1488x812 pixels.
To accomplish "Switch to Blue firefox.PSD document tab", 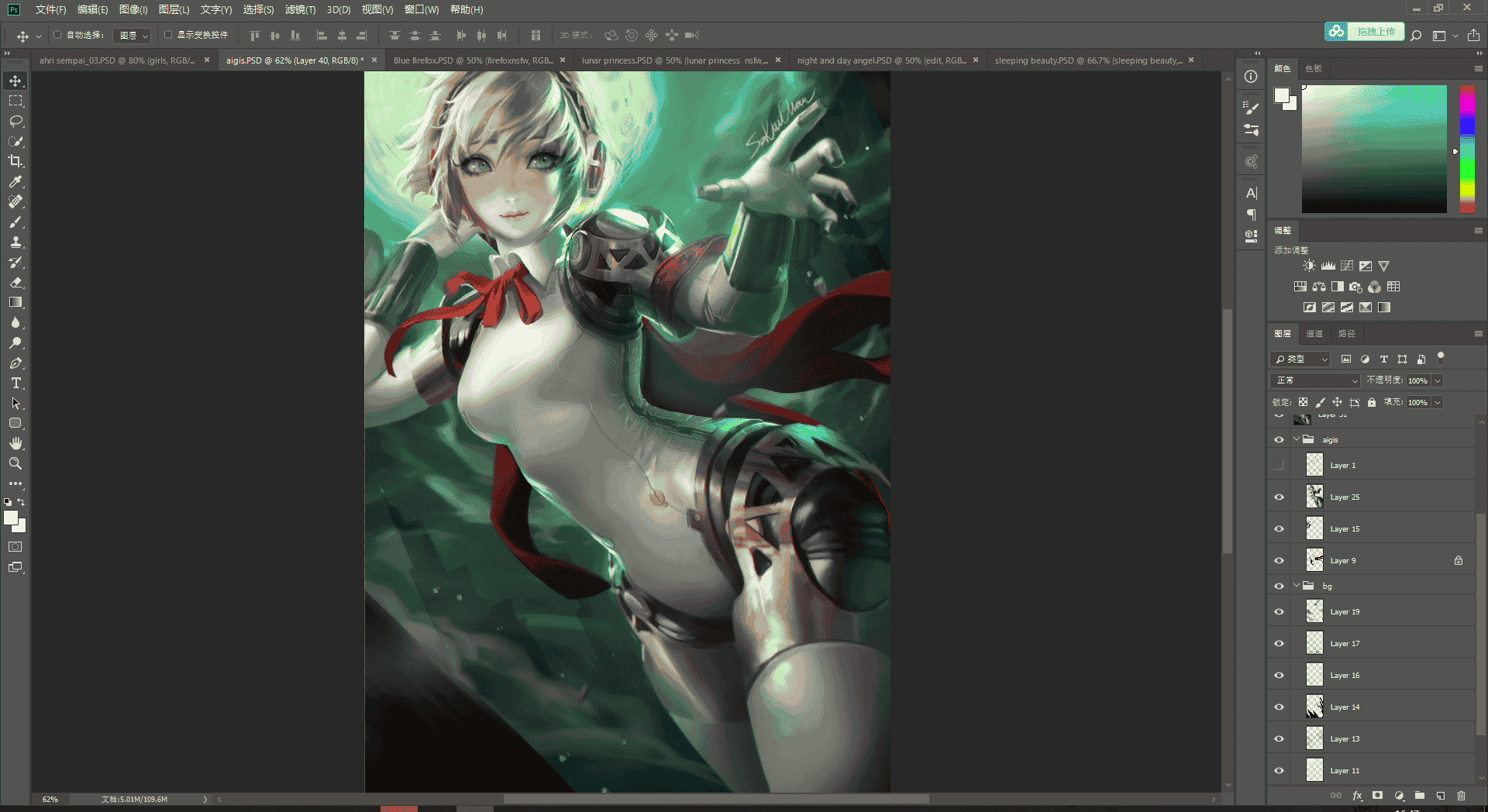I will (474, 60).
